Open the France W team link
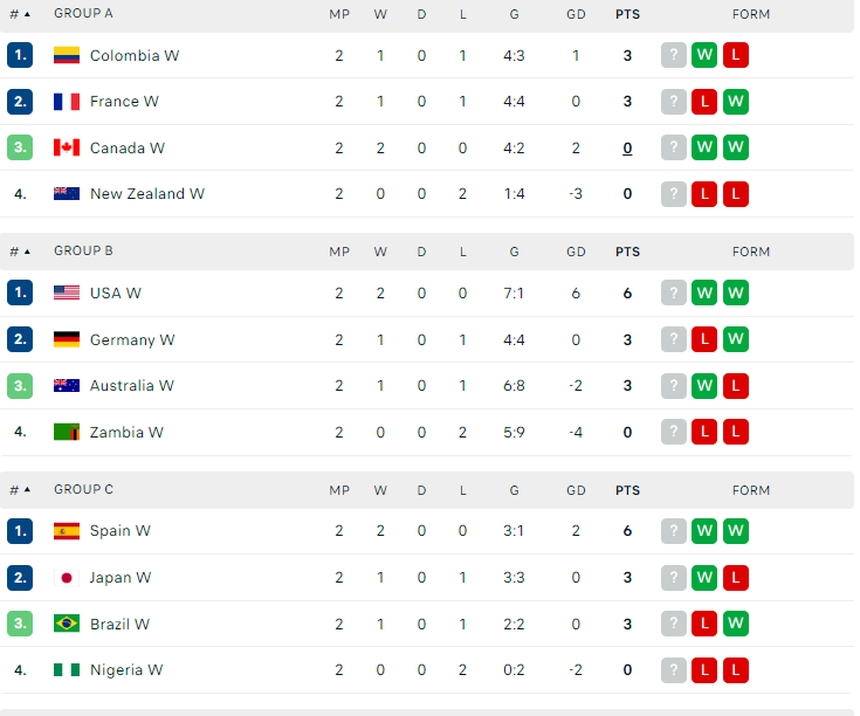This screenshot has height=716, width=860. coord(124,102)
